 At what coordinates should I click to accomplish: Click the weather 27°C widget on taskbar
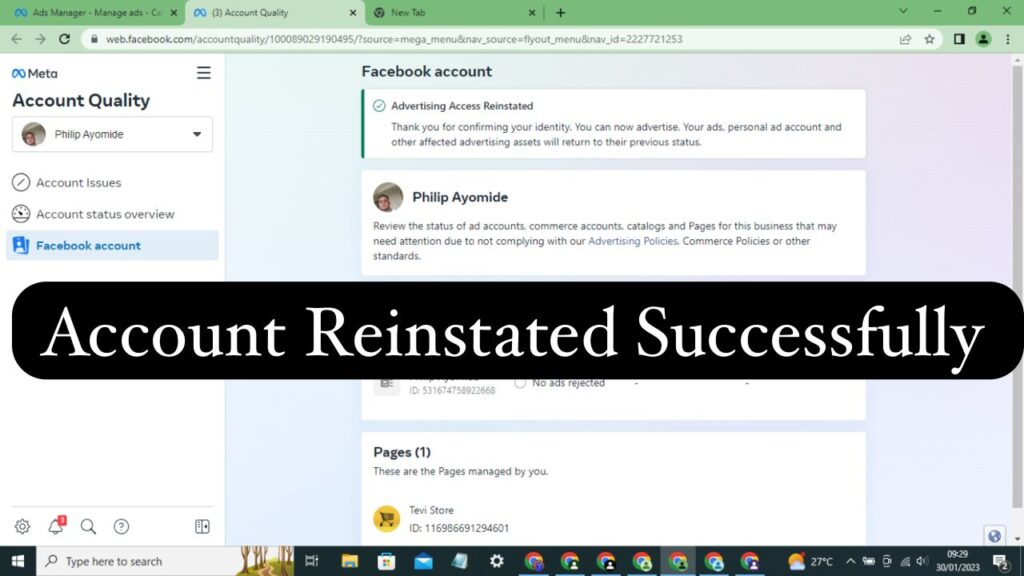(810, 561)
